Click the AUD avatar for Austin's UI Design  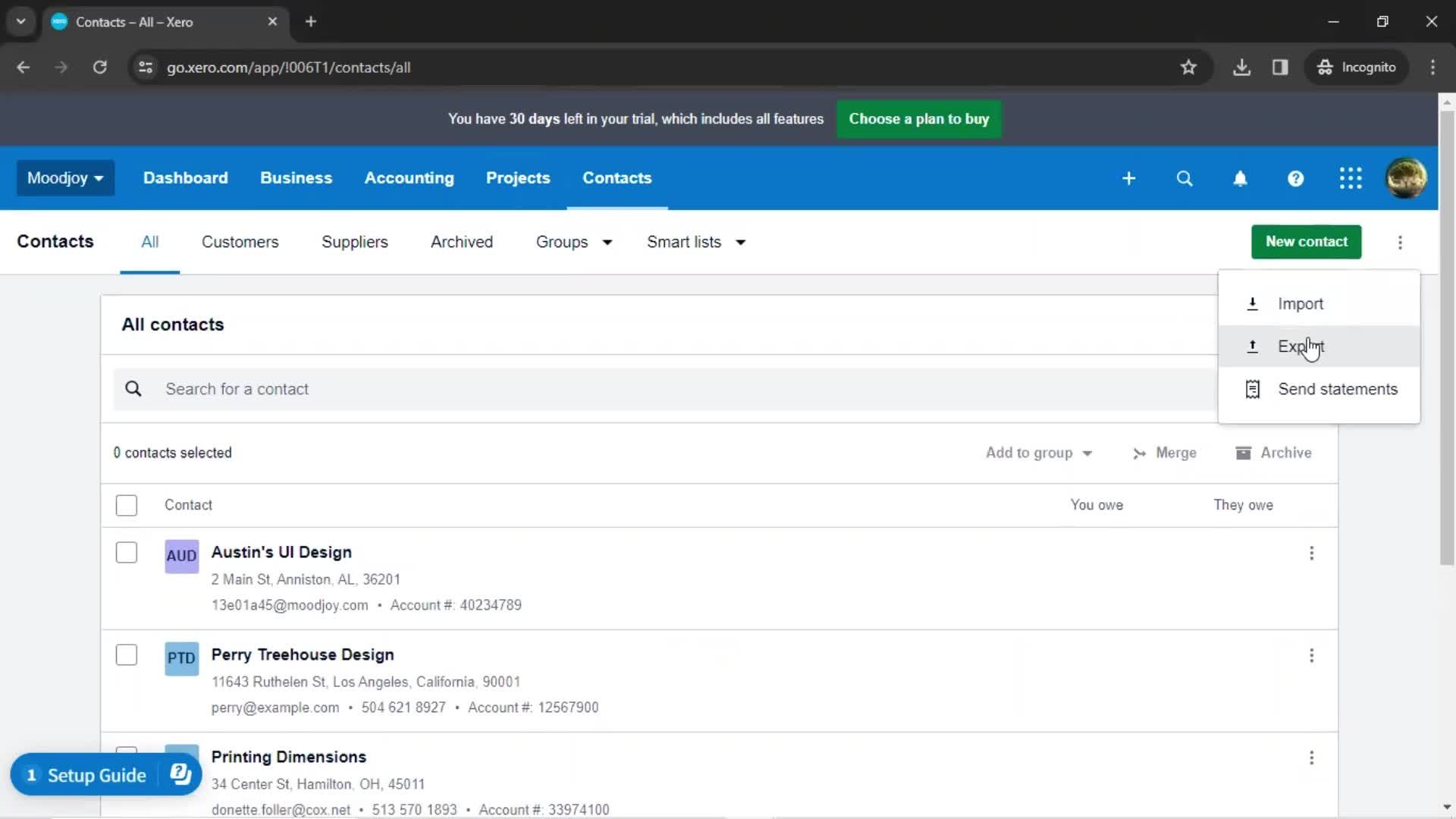pos(181,556)
